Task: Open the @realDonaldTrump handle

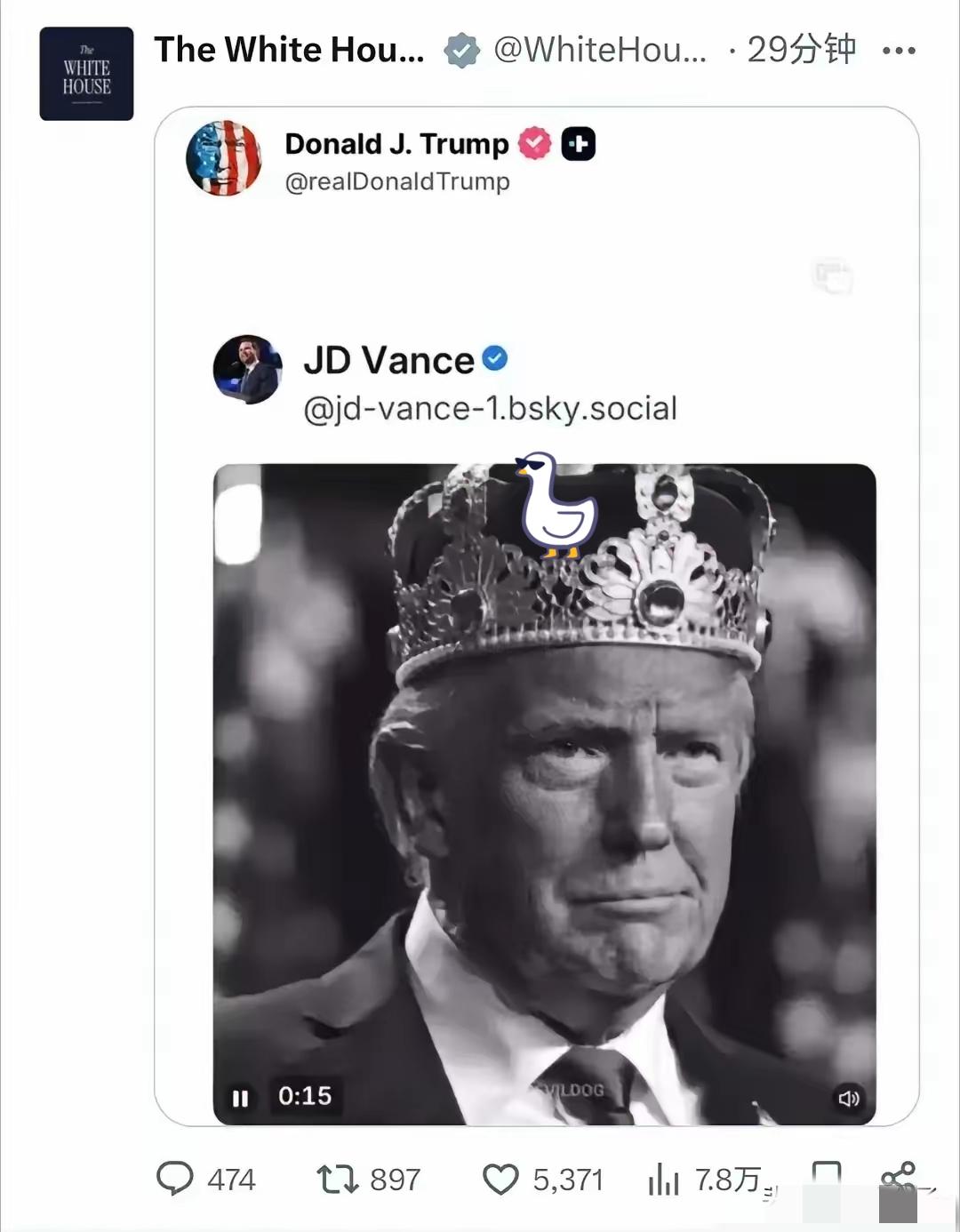Action: [x=396, y=181]
